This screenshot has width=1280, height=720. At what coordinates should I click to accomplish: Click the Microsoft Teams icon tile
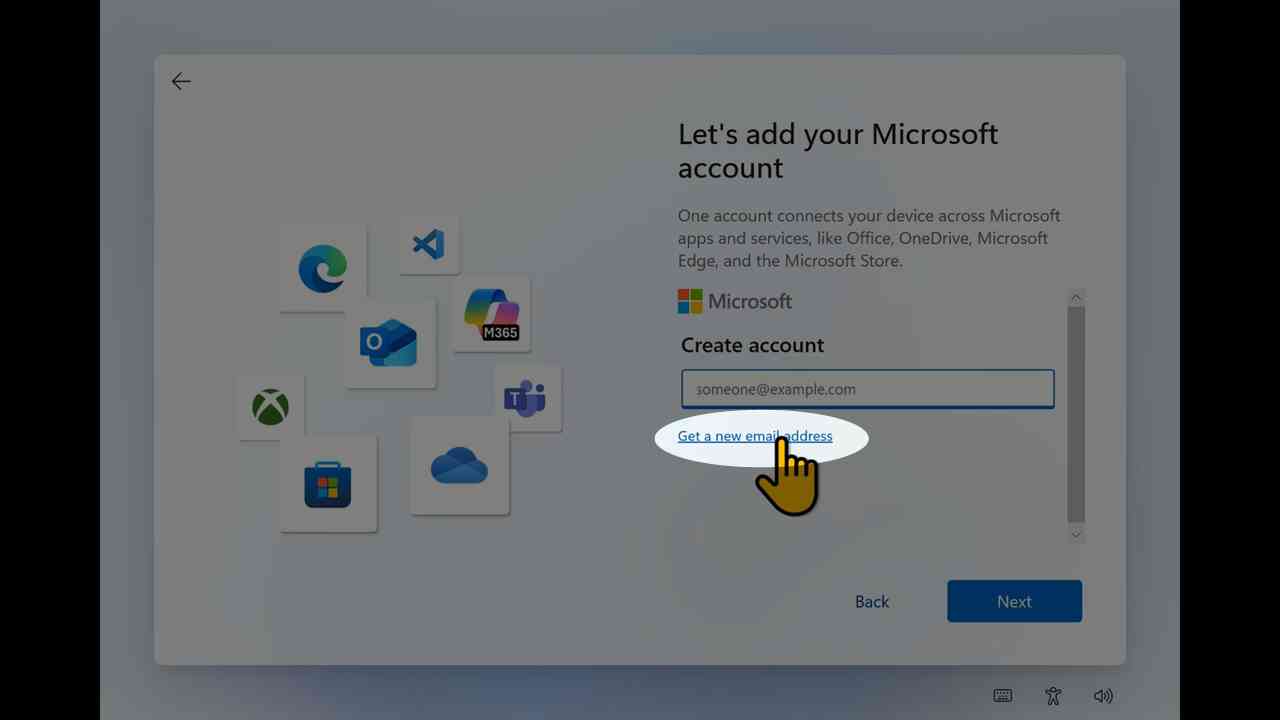point(526,399)
